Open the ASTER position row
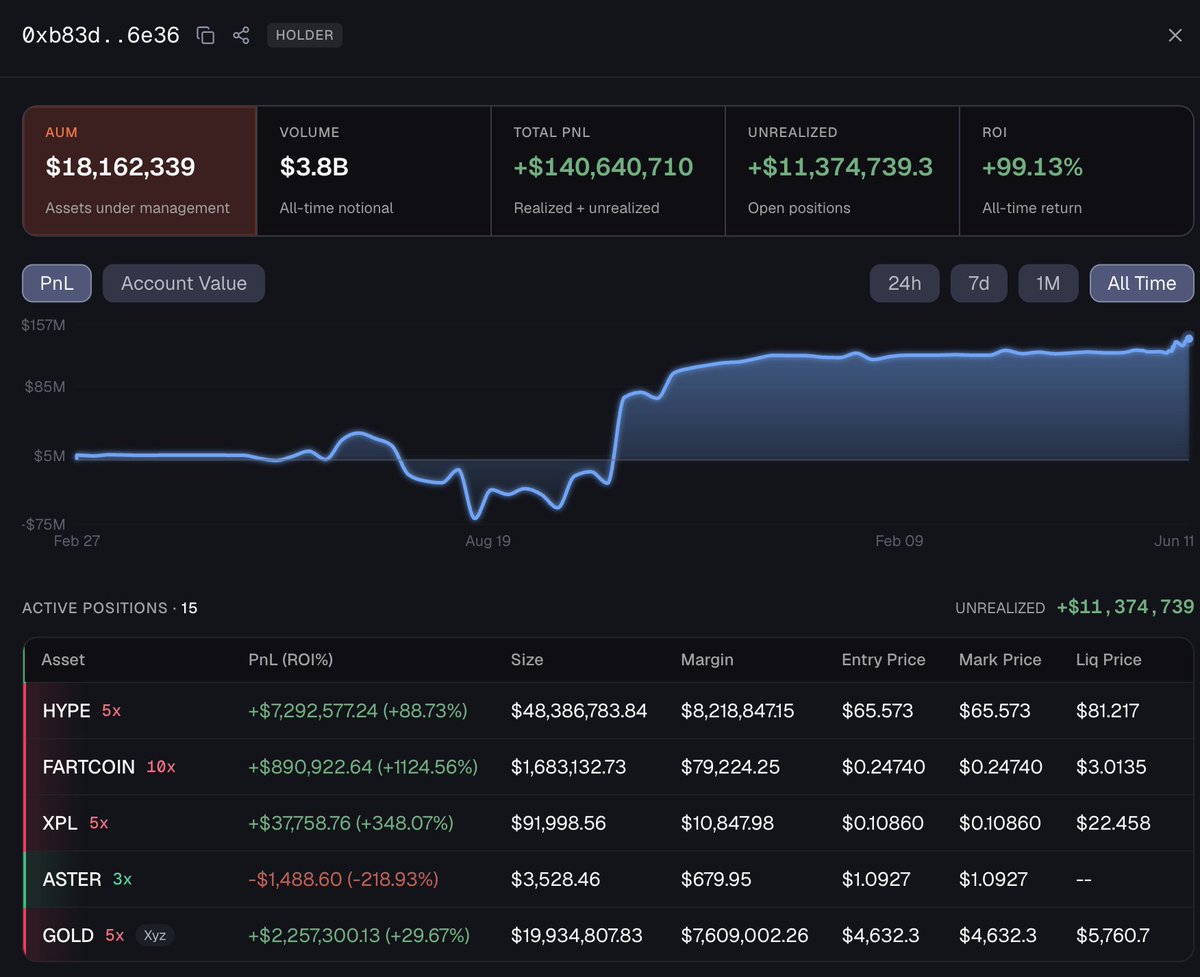The height and width of the screenshot is (977, 1200). click(x=608, y=879)
